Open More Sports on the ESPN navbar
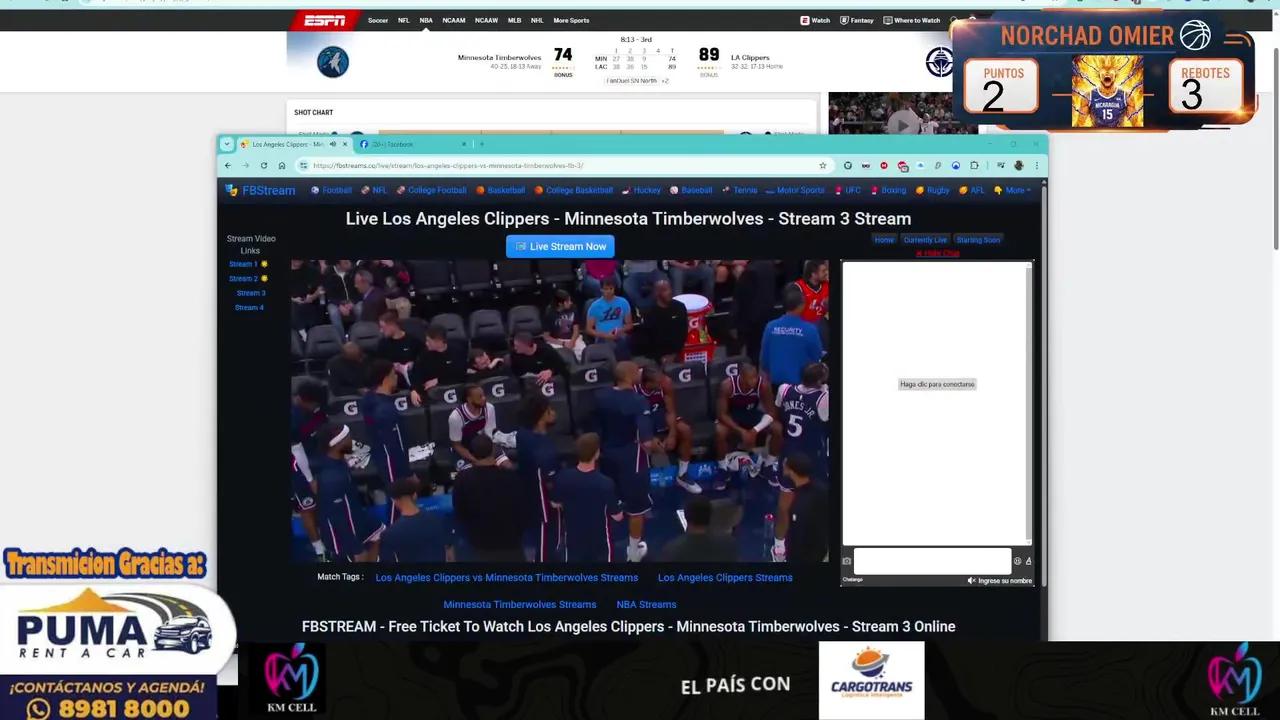The width and height of the screenshot is (1280, 720). click(x=571, y=20)
